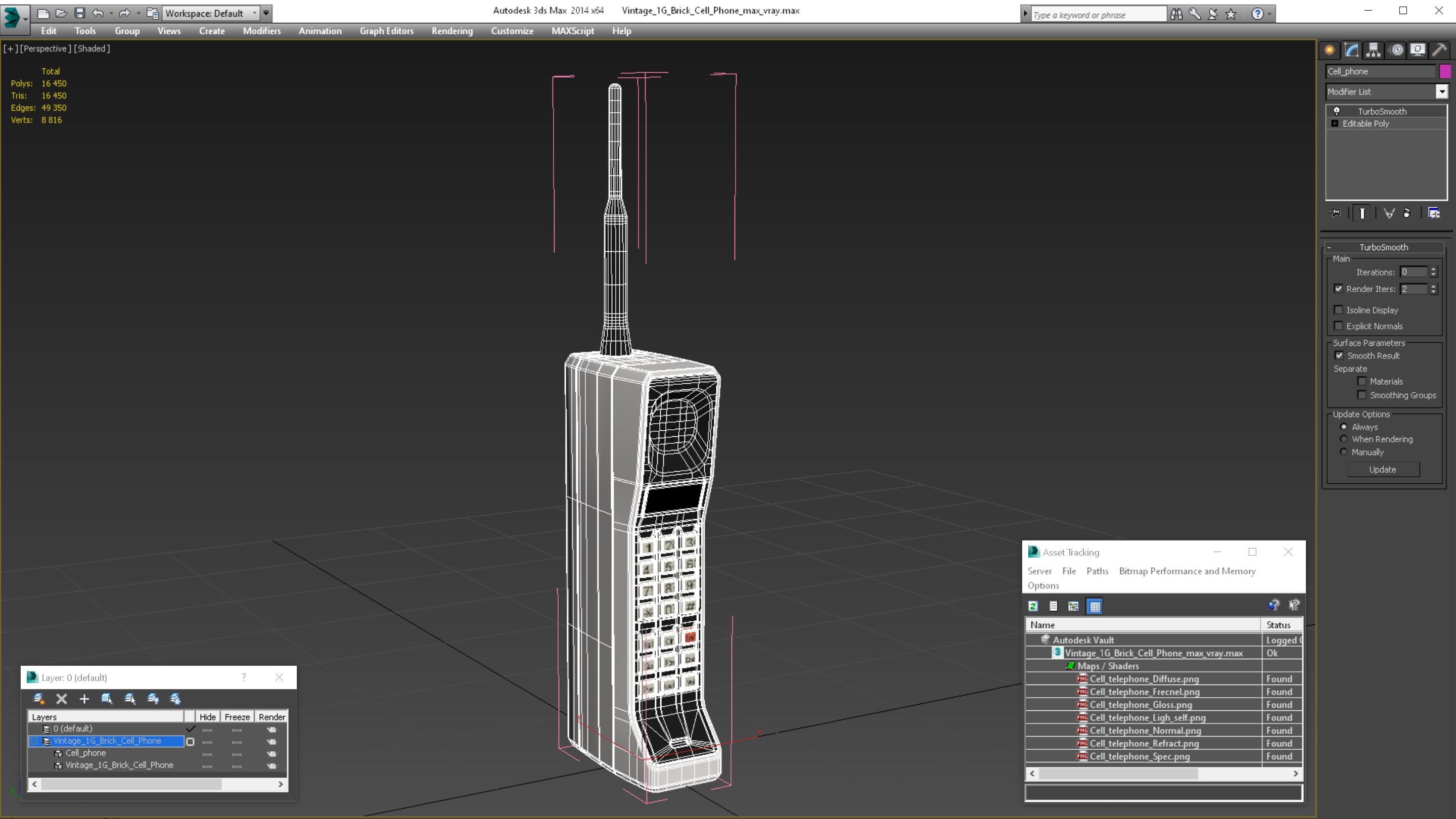Enable Separate by Smoothing Groups checkbox
Image resolution: width=1456 pixels, height=819 pixels.
(x=1362, y=395)
